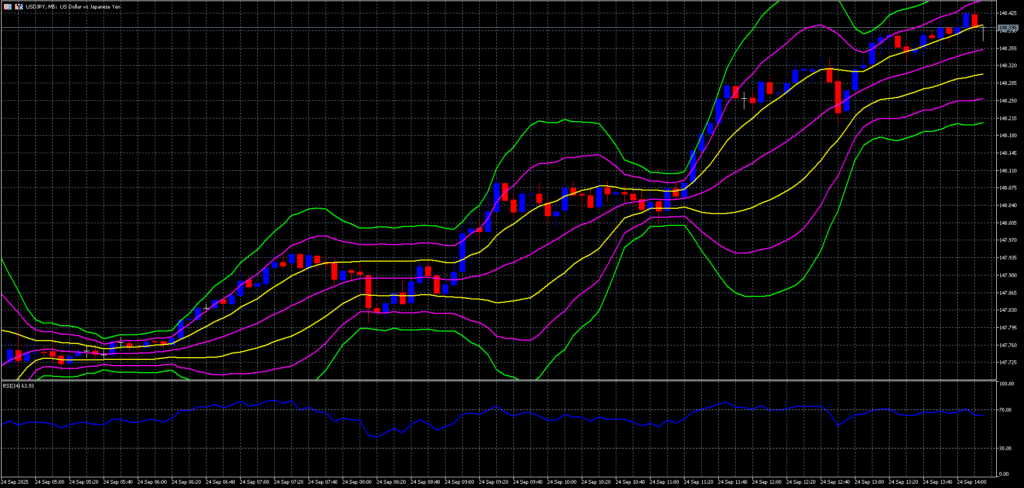Image resolution: width=1024 pixels, height=488 pixels.
Task: Select the leftmost 24 Sep 2025 date label
Action: (x=18, y=481)
